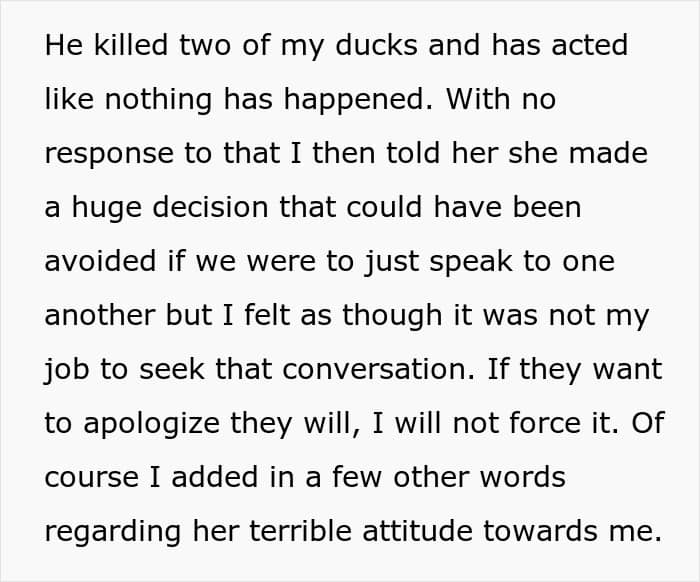
Task: Click the word "terrible" in last line
Action: (300, 531)
